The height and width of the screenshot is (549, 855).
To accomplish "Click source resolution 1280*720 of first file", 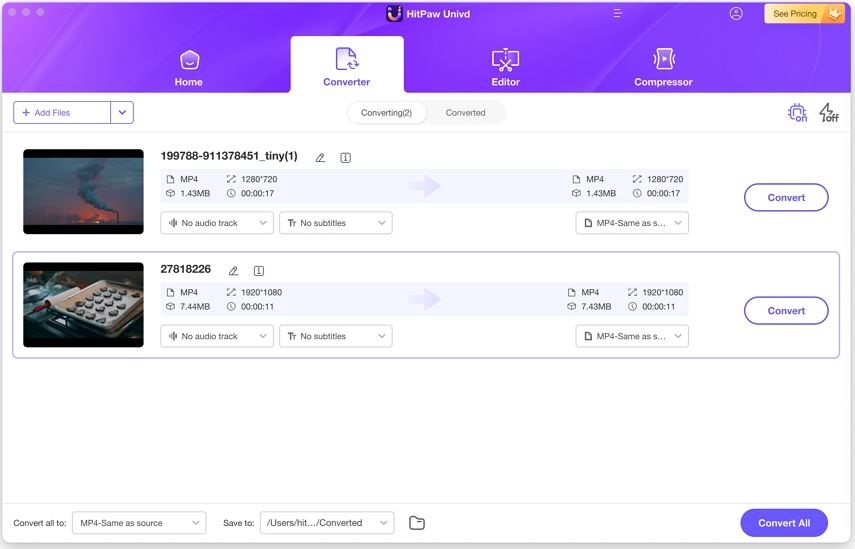I will (259, 179).
